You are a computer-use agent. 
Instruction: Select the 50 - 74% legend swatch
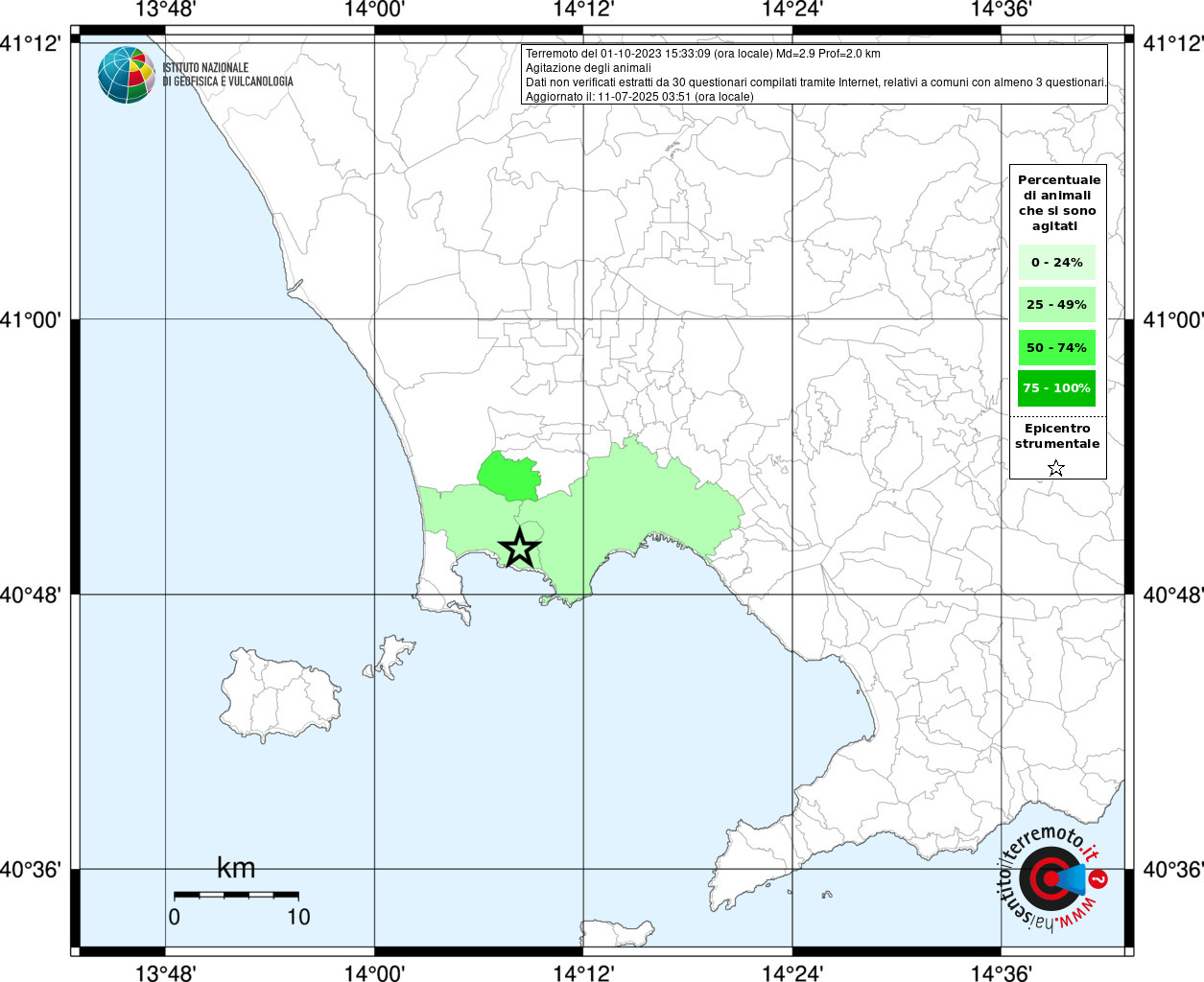(1056, 347)
